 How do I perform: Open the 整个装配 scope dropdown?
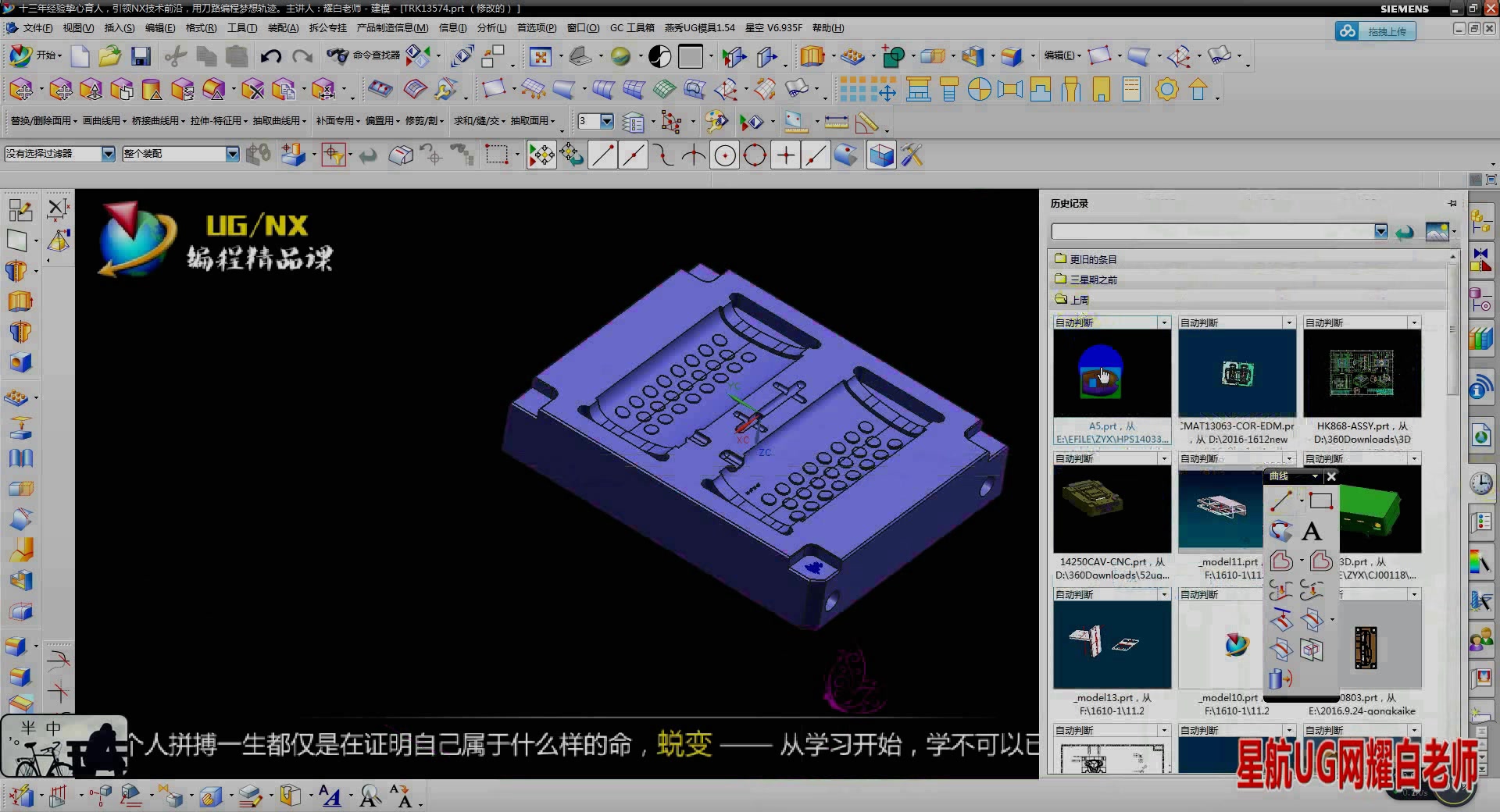tap(232, 154)
